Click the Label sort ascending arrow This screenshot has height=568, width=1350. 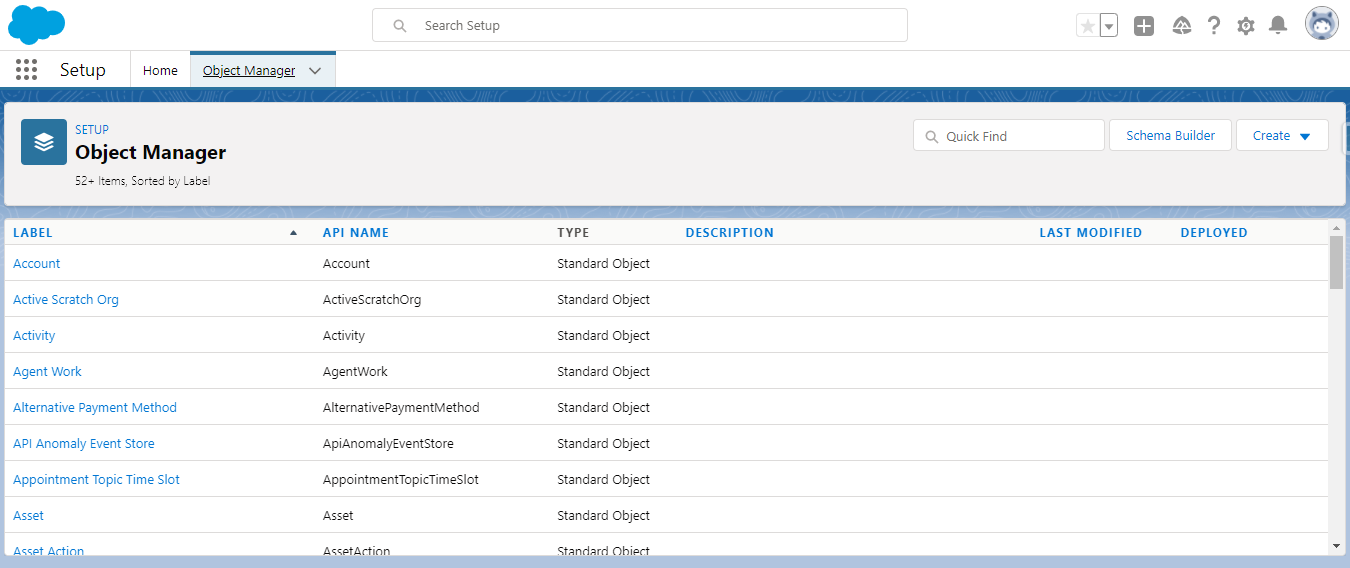(293, 232)
